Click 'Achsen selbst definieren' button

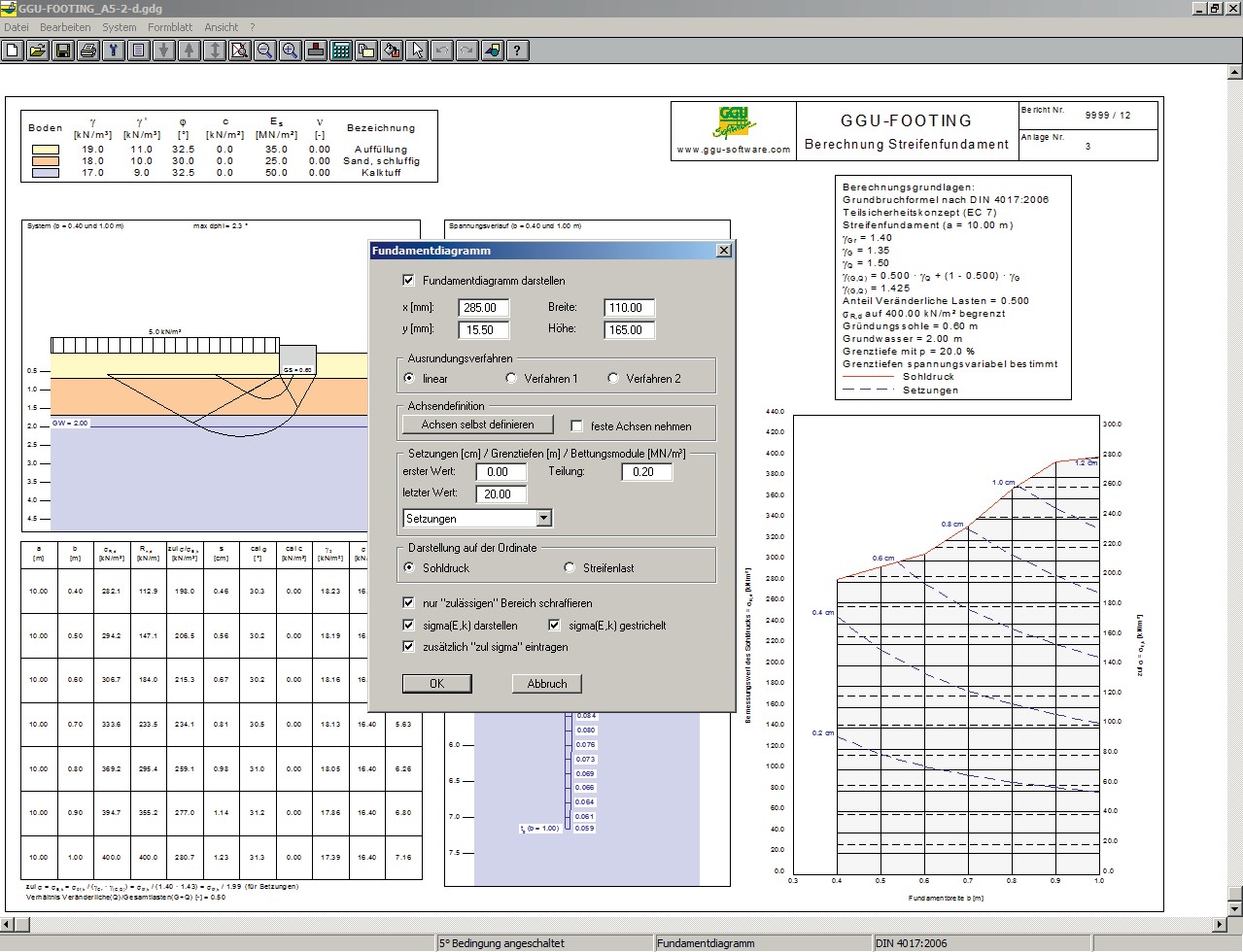[477, 425]
